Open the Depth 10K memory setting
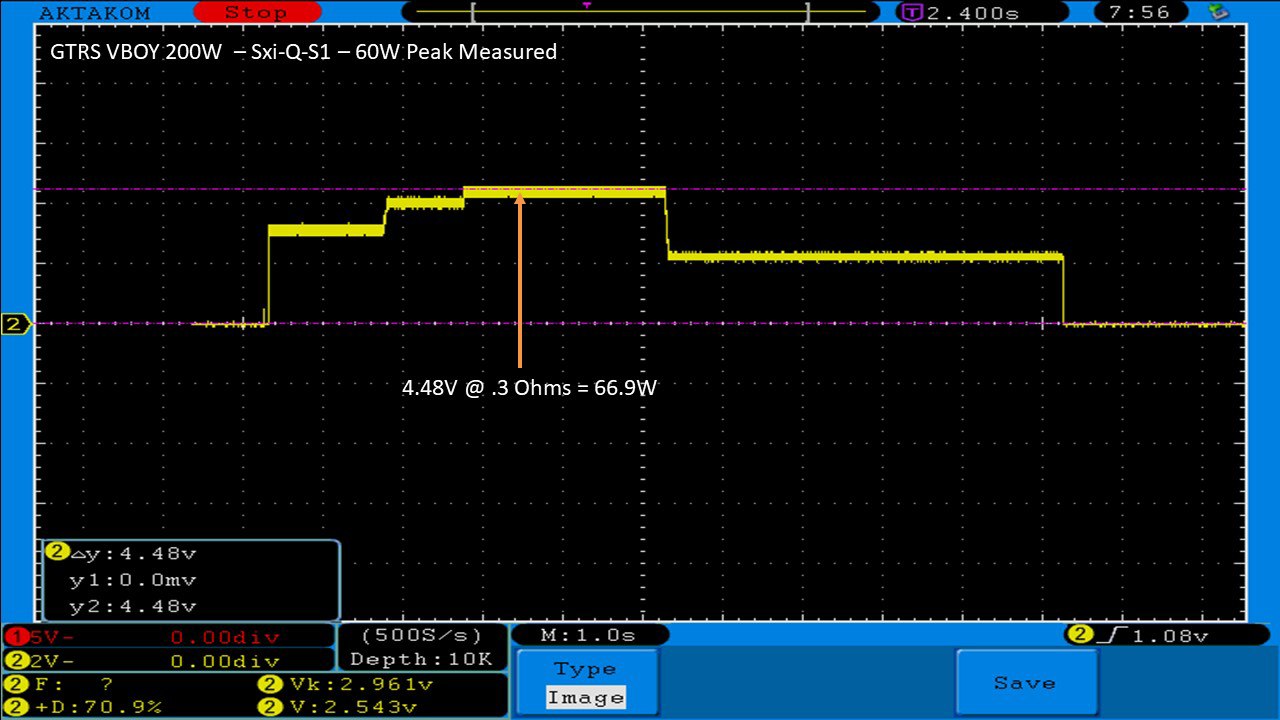 [x=421, y=660]
